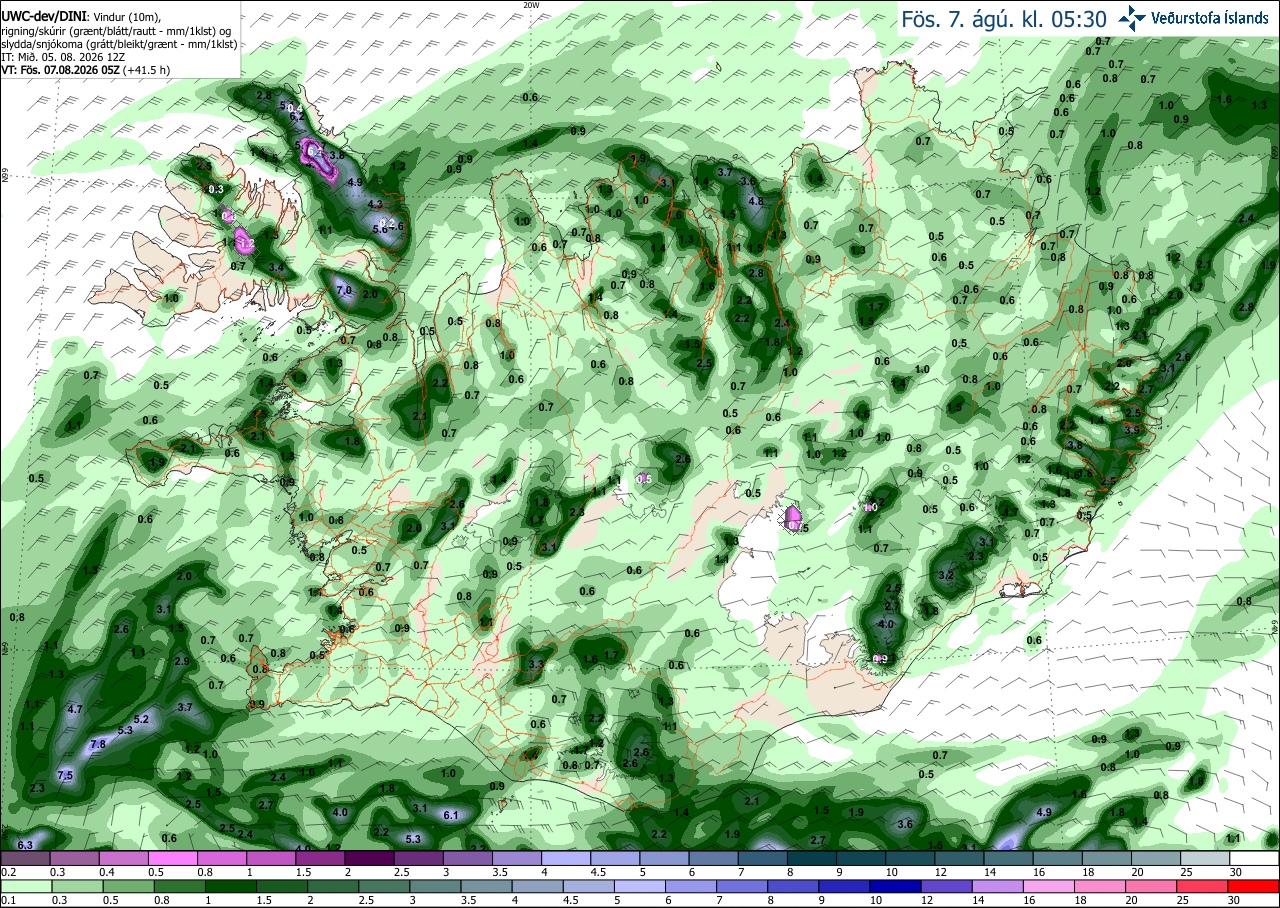Click the Veðurstofa Íslands name text
This screenshot has height=908, width=1280.
(x=1210, y=17)
